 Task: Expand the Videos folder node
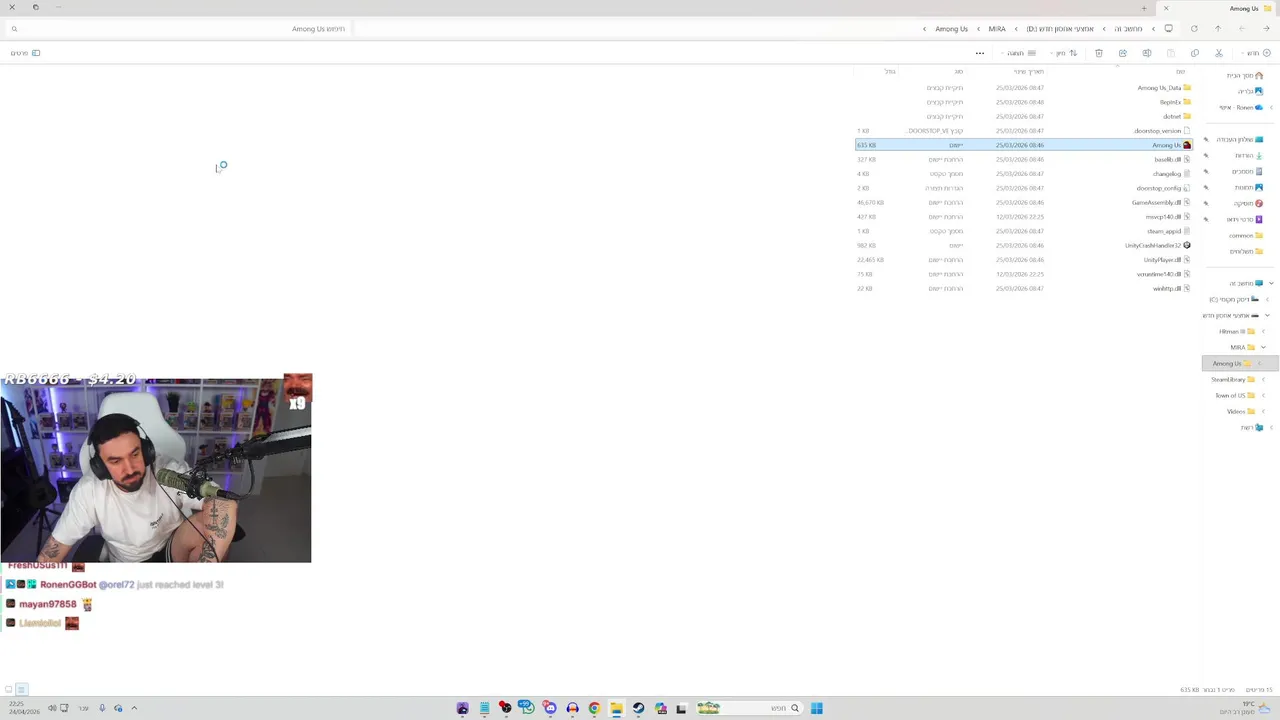tap(1263, 411)
